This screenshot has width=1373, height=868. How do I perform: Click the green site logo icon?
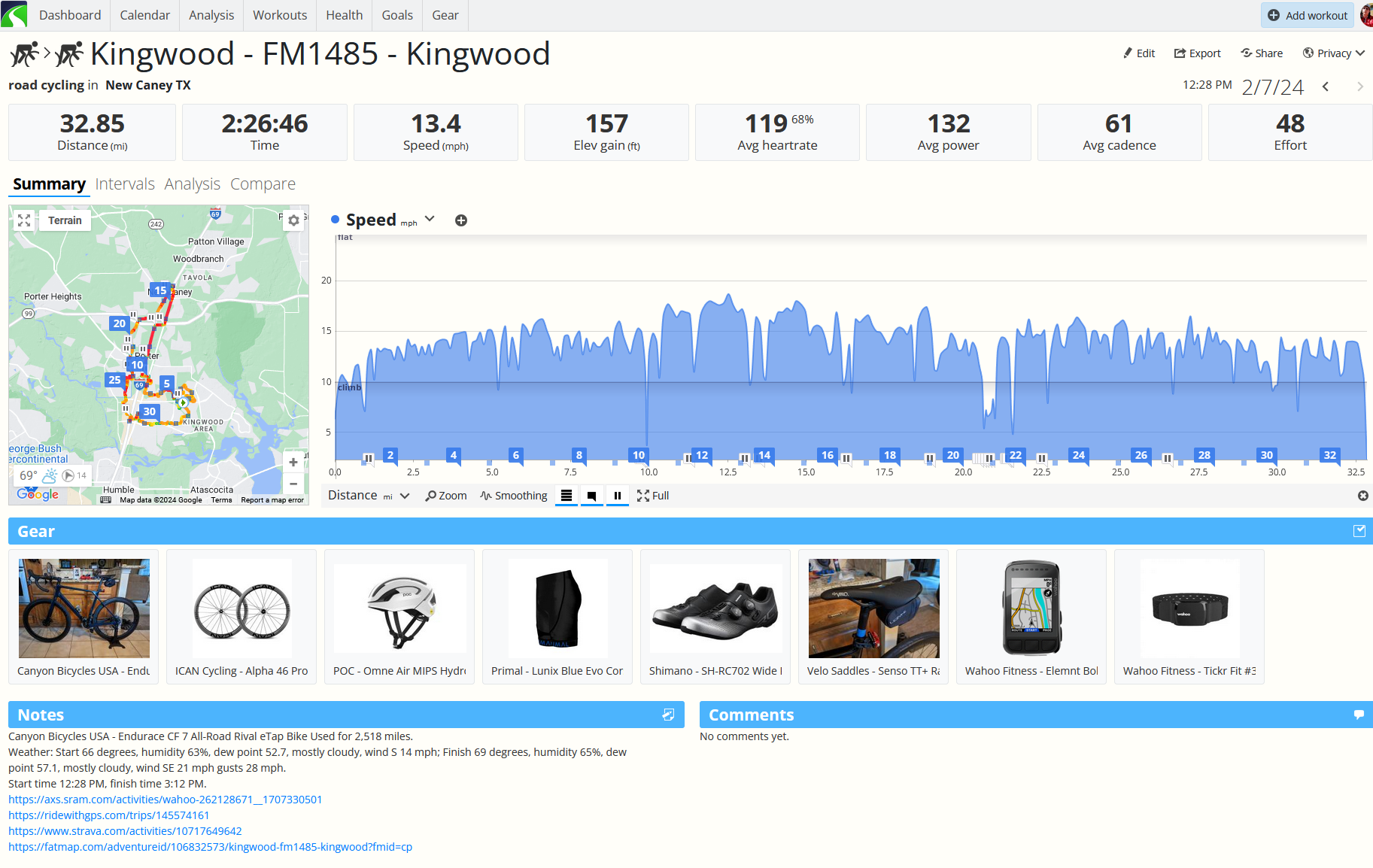(14, 14)
